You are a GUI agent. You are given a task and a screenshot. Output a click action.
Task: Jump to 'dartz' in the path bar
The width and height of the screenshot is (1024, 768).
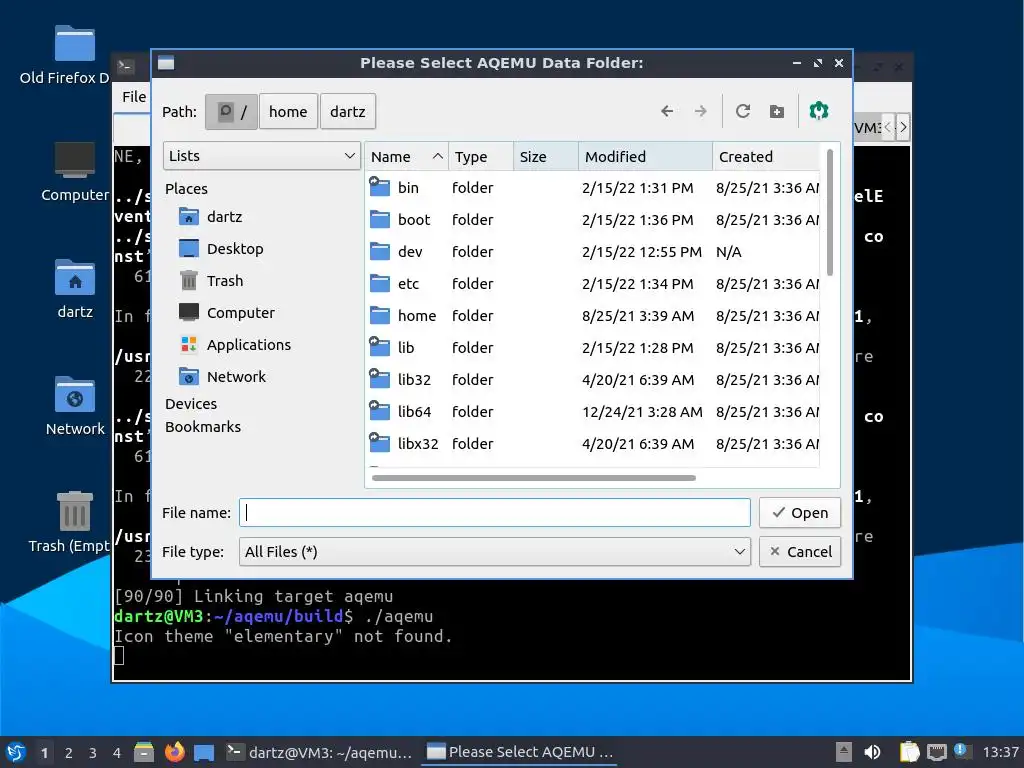pos(347,112)
